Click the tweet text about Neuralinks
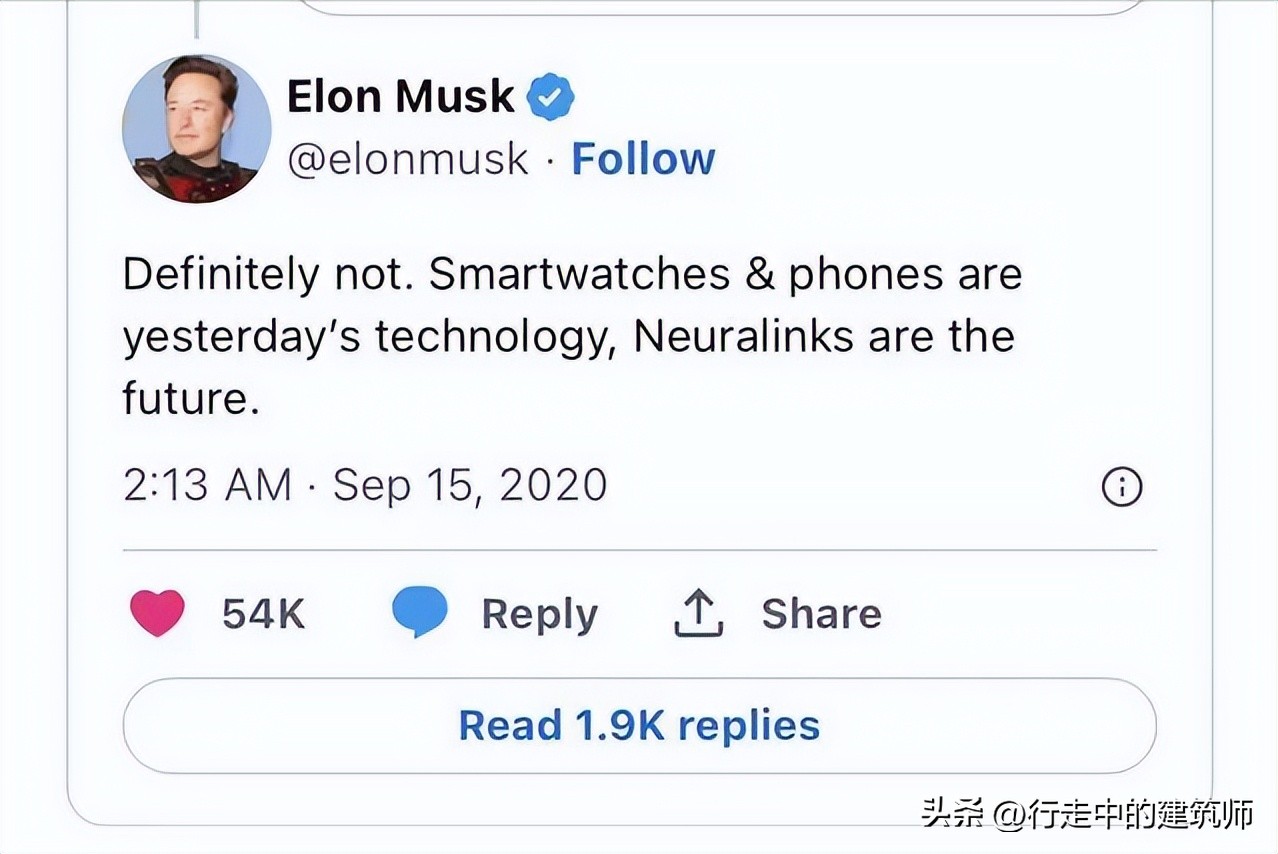Viewport: 1278px width, 854px height. coord(570,337)
